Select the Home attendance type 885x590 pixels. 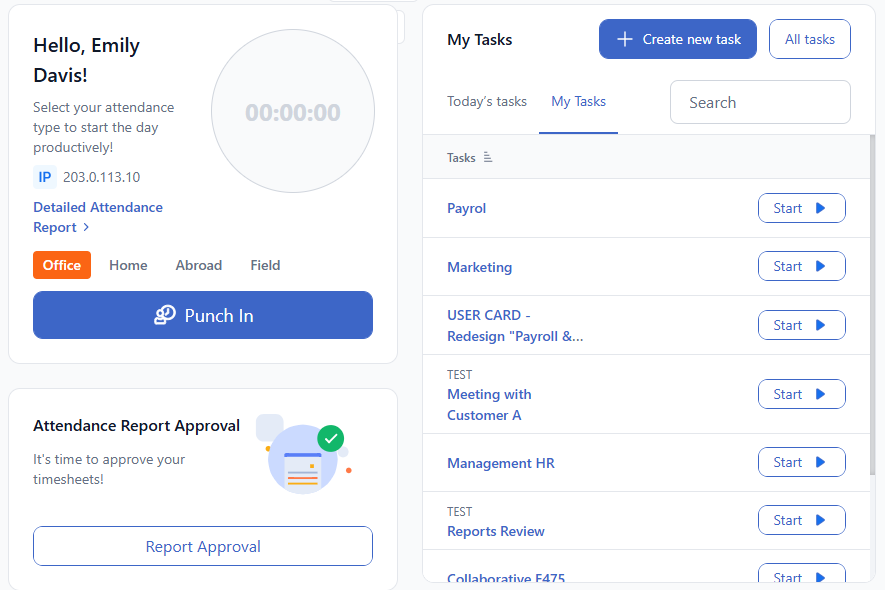coord(128,265)
